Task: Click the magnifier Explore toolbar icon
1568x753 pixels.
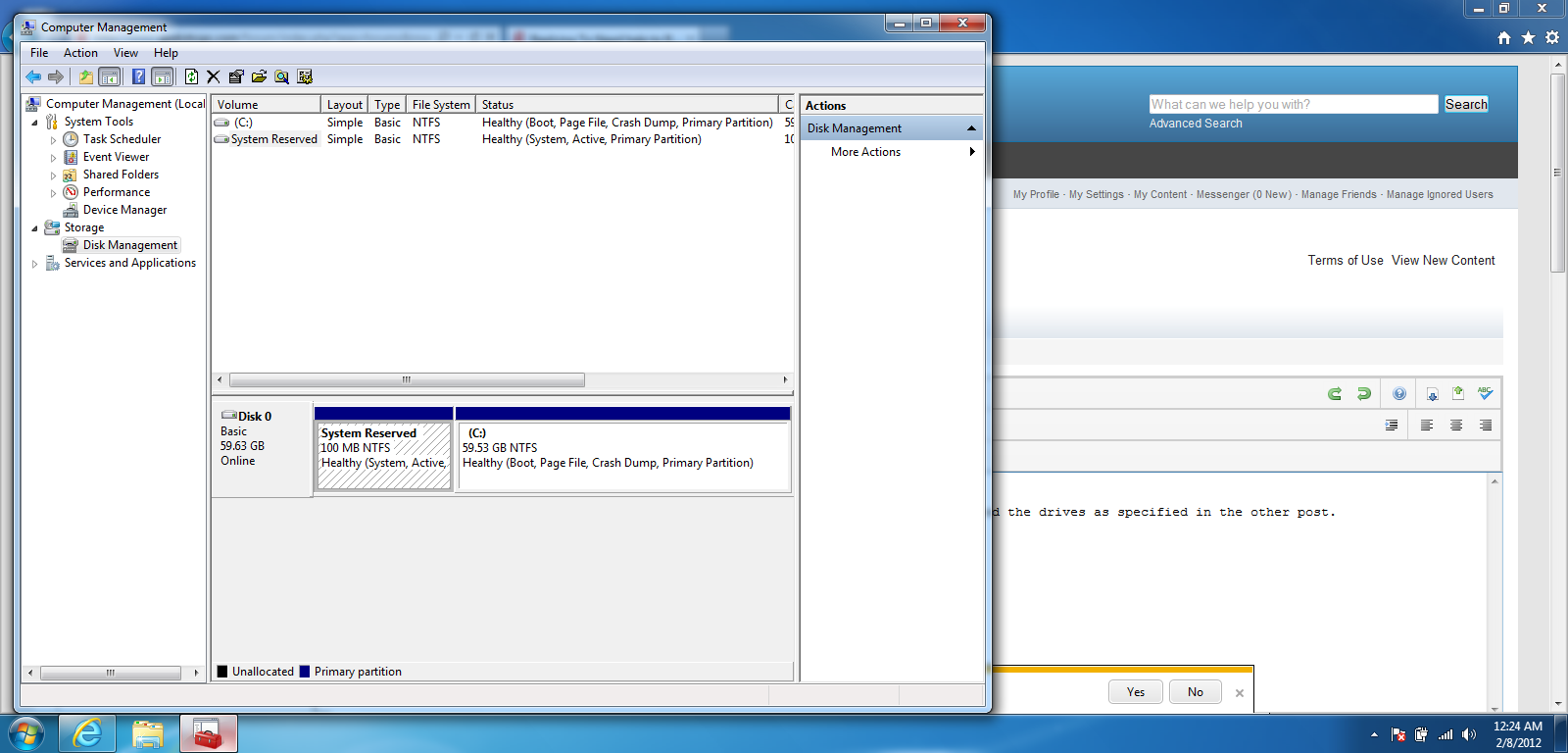Action: [282, 76]
